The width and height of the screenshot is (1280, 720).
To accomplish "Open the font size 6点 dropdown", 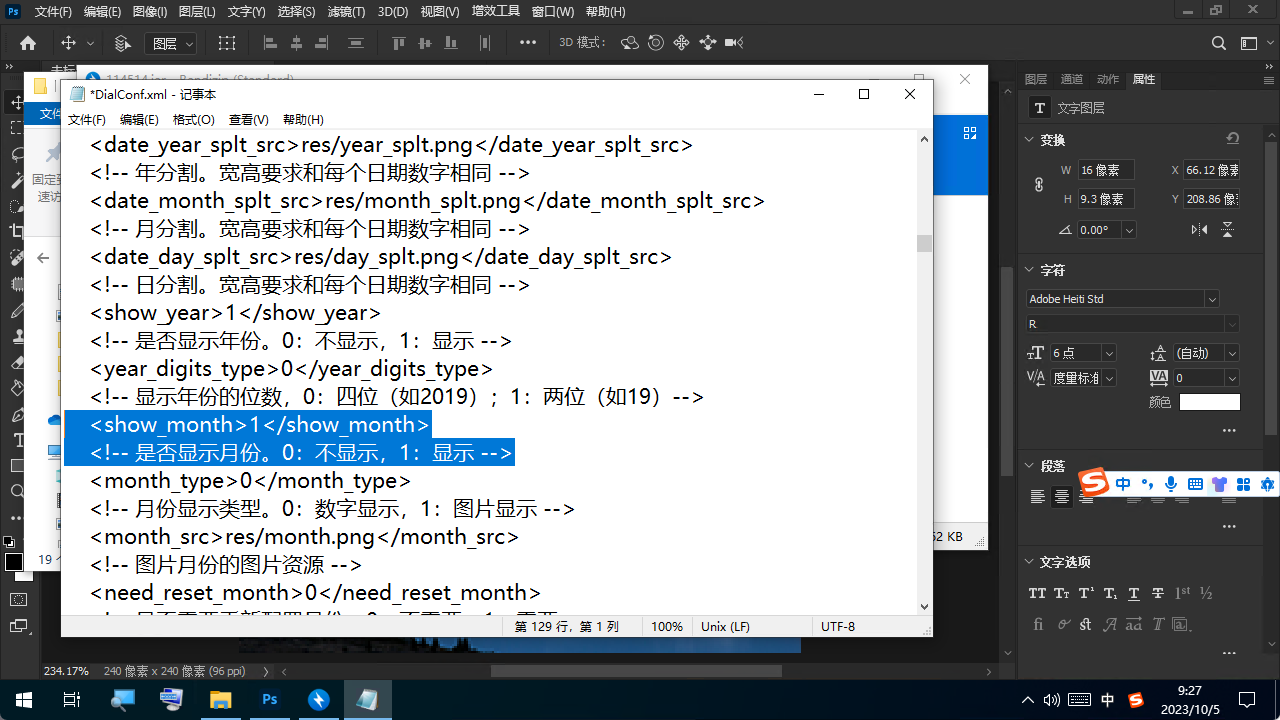I will (x=1108, y=353).
